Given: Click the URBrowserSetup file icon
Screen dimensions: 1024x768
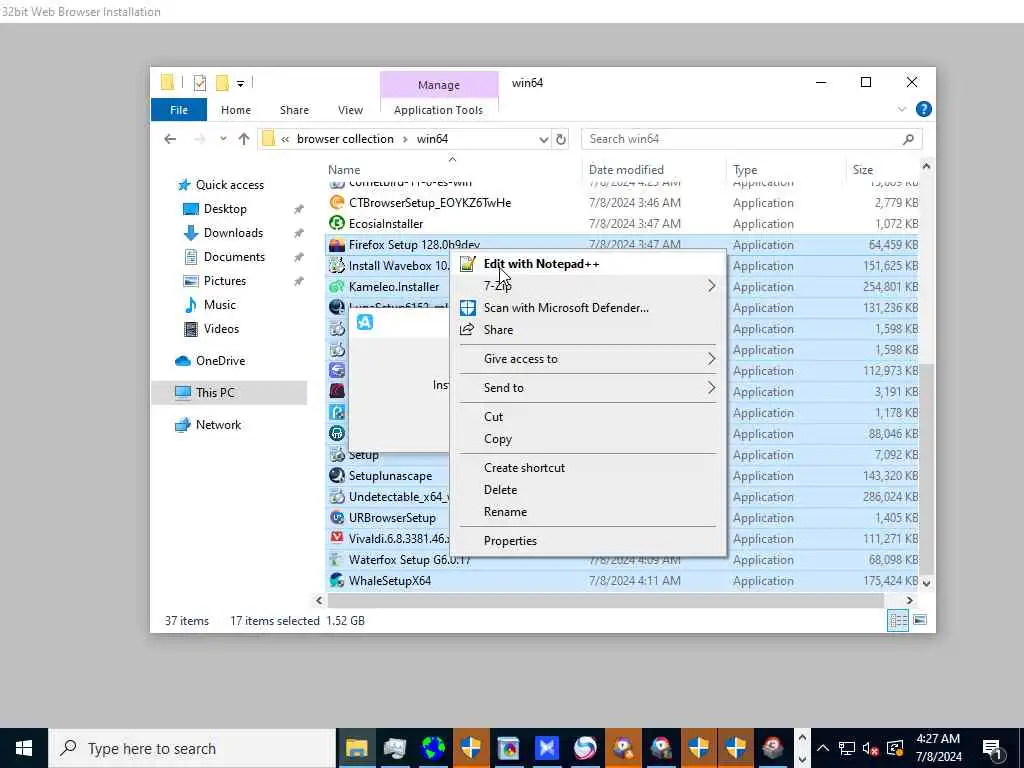Looking at the screenshot, I should [336, 517].
